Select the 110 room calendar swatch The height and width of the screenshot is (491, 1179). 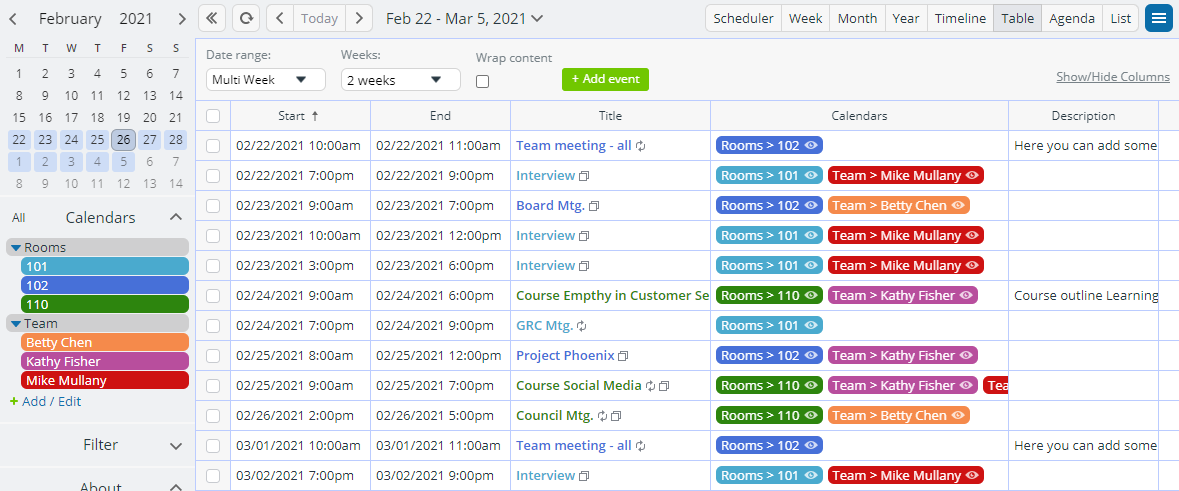105,304
